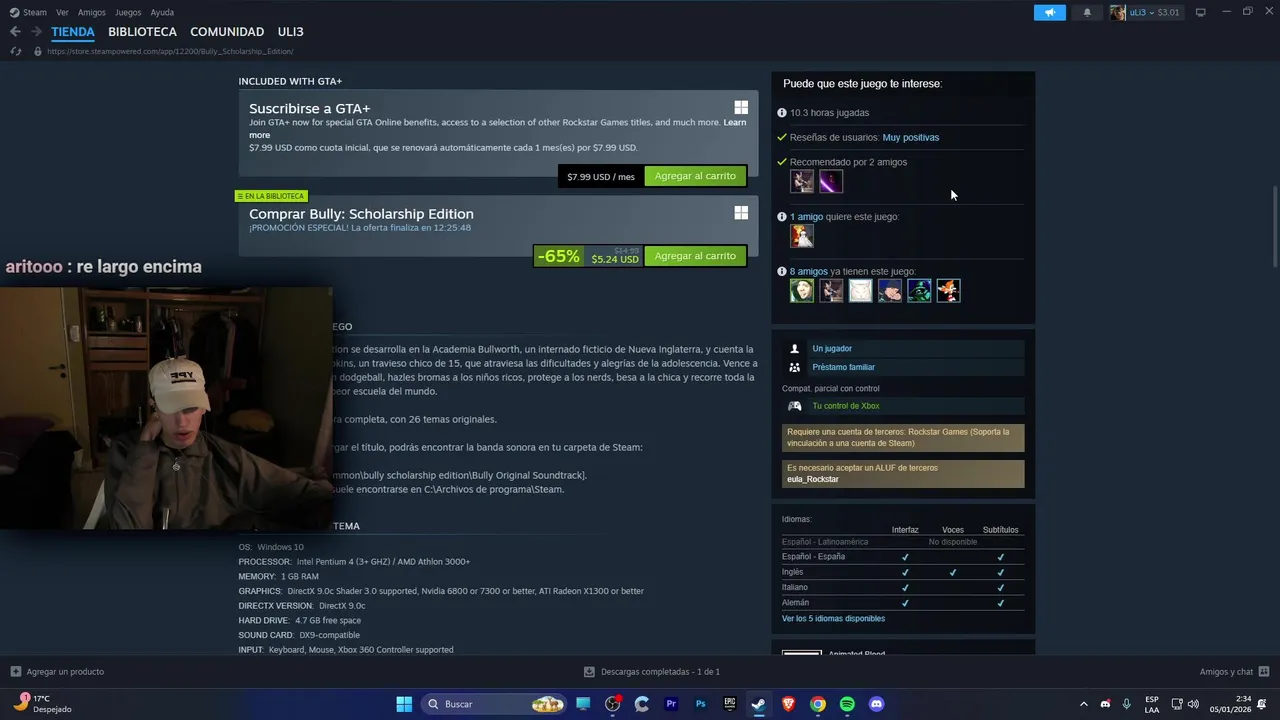Click the store URL address field
Viewport: 1280px width, 720px height.
pos(170,51)
